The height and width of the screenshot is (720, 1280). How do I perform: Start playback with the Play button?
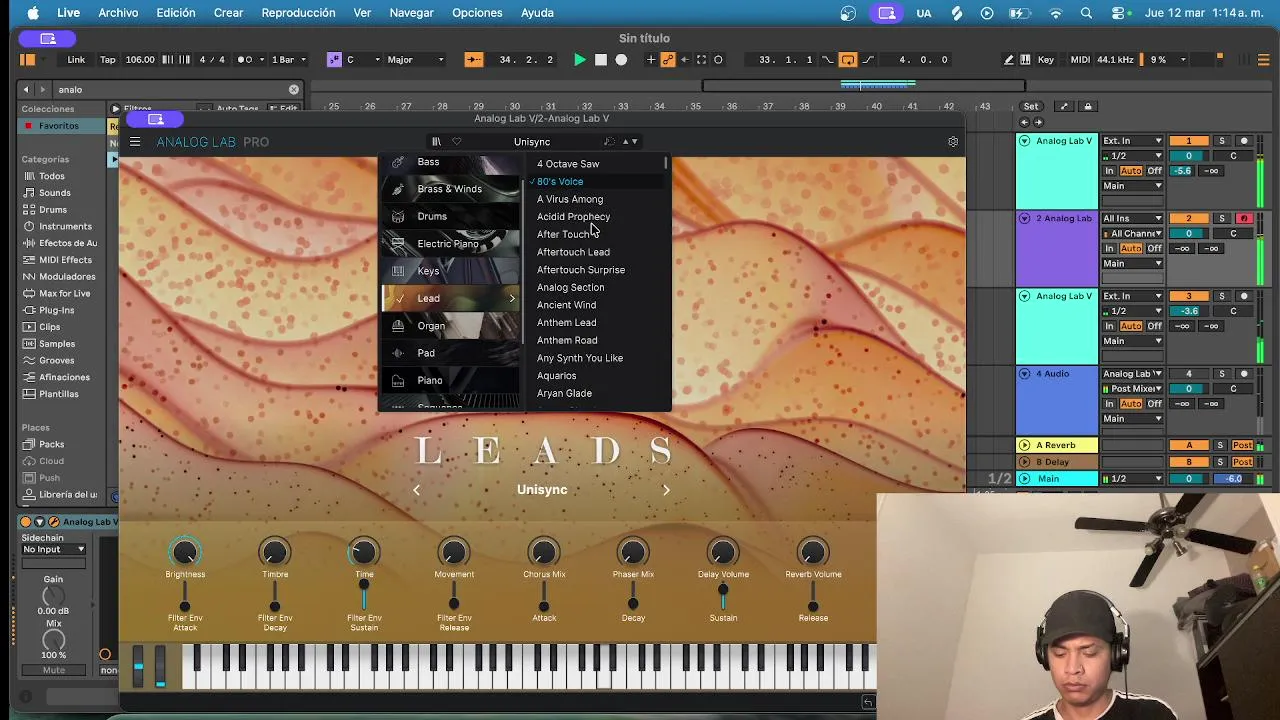580,60
